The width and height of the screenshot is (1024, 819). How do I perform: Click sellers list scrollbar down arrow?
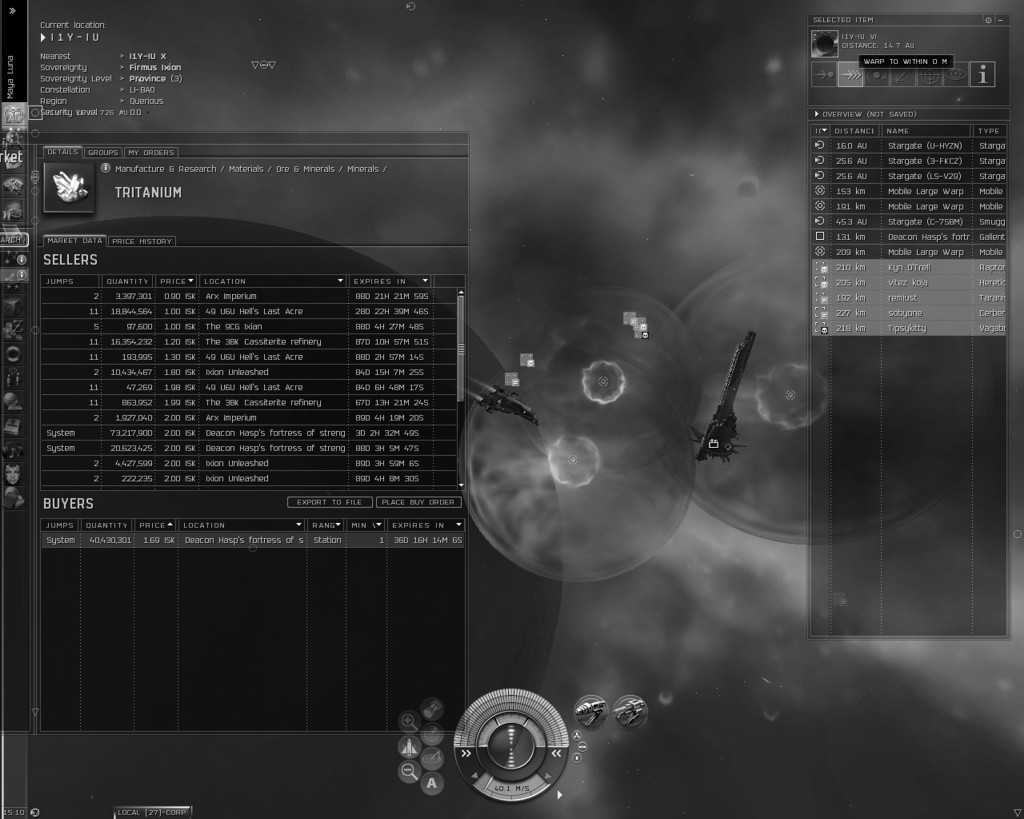pyautogui.click(x=461, y=485)
